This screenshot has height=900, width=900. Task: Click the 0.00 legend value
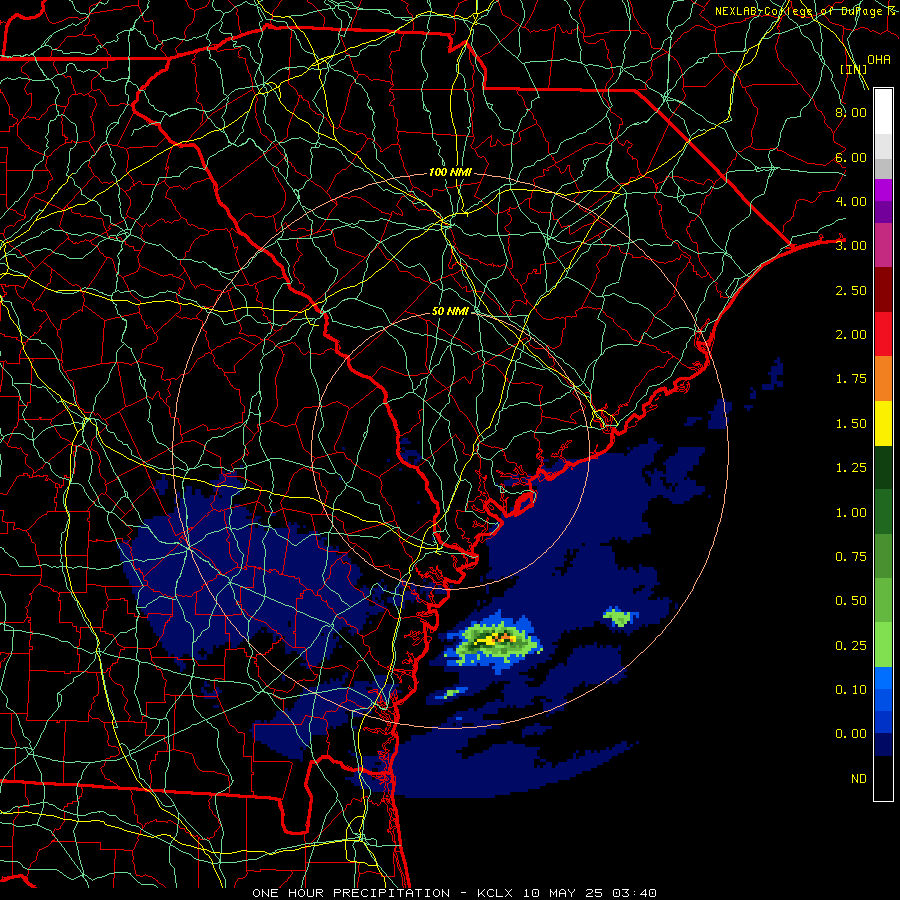[x=851, y=734]
